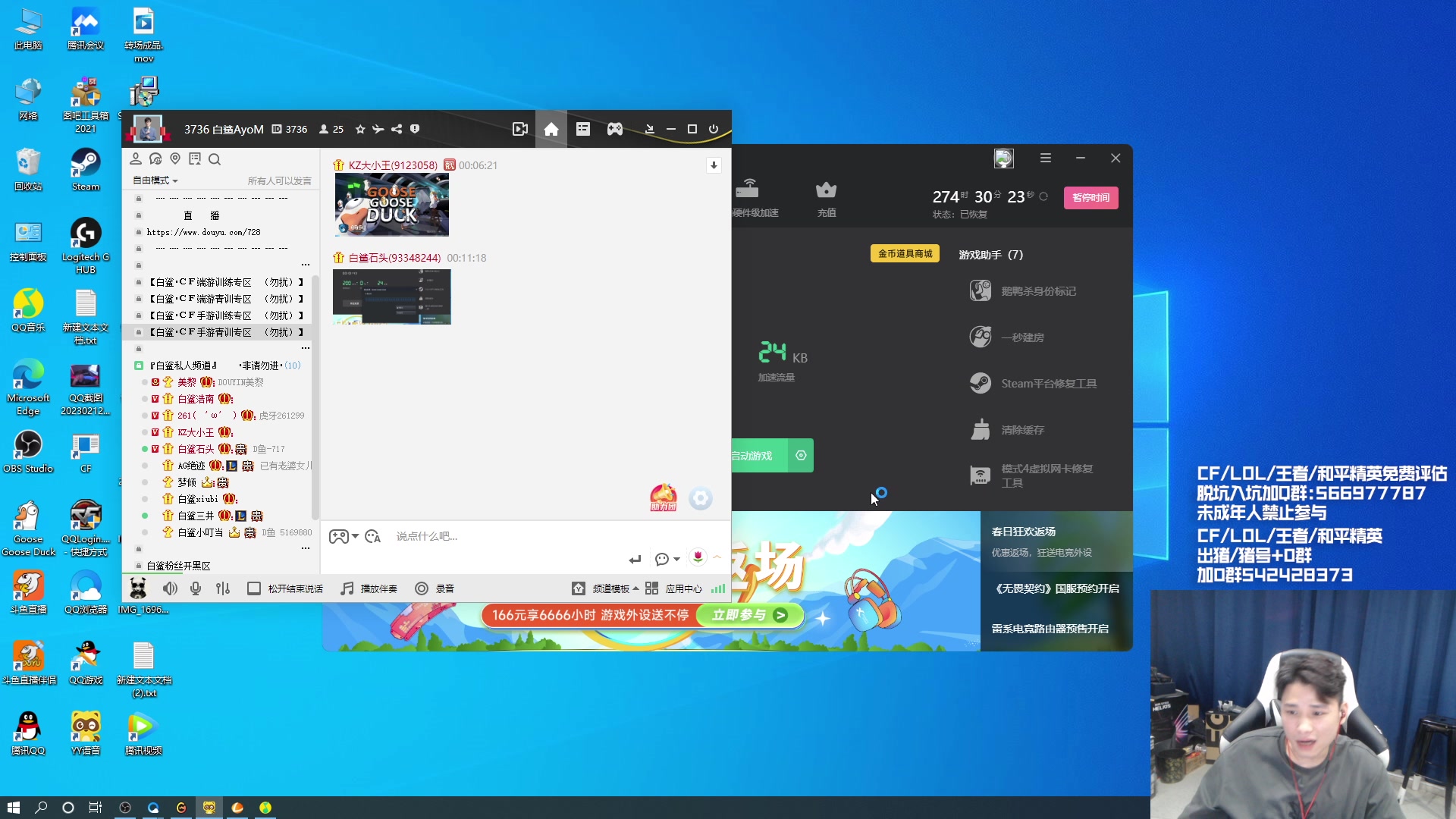Collapse the 白鲨私人频道 channel

[139, 366]
